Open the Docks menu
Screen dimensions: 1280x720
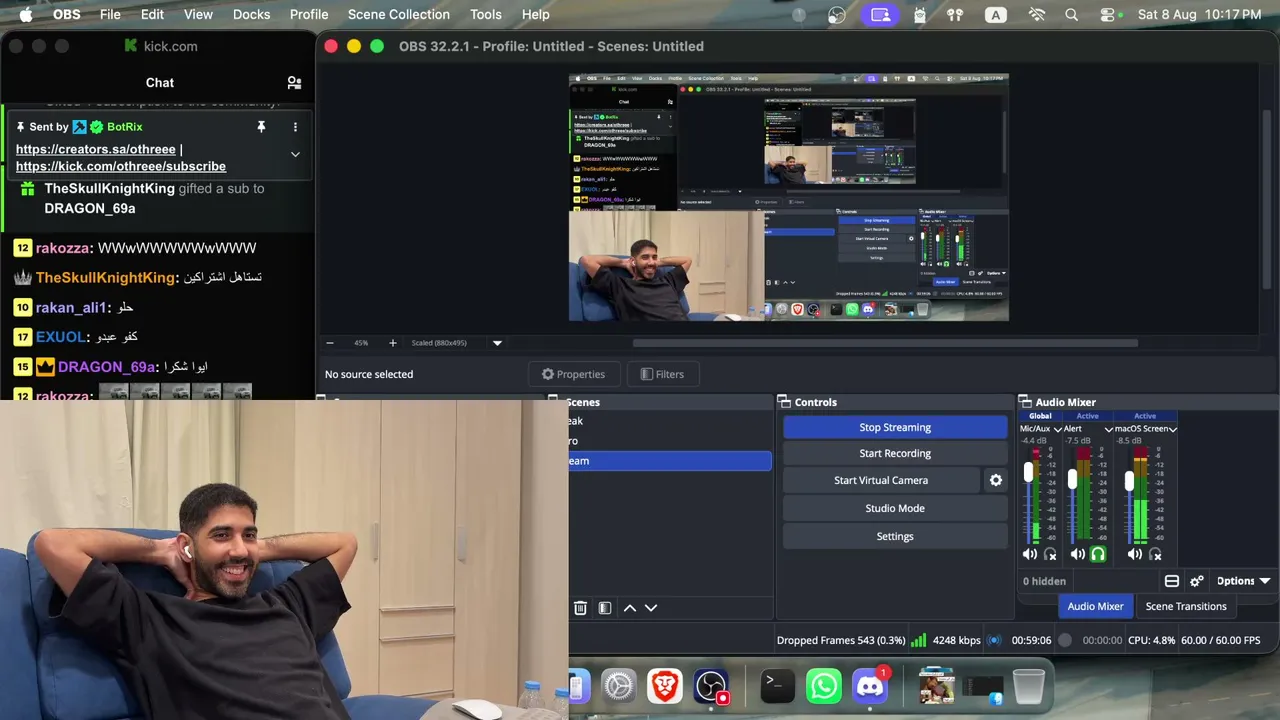(251, 15)
